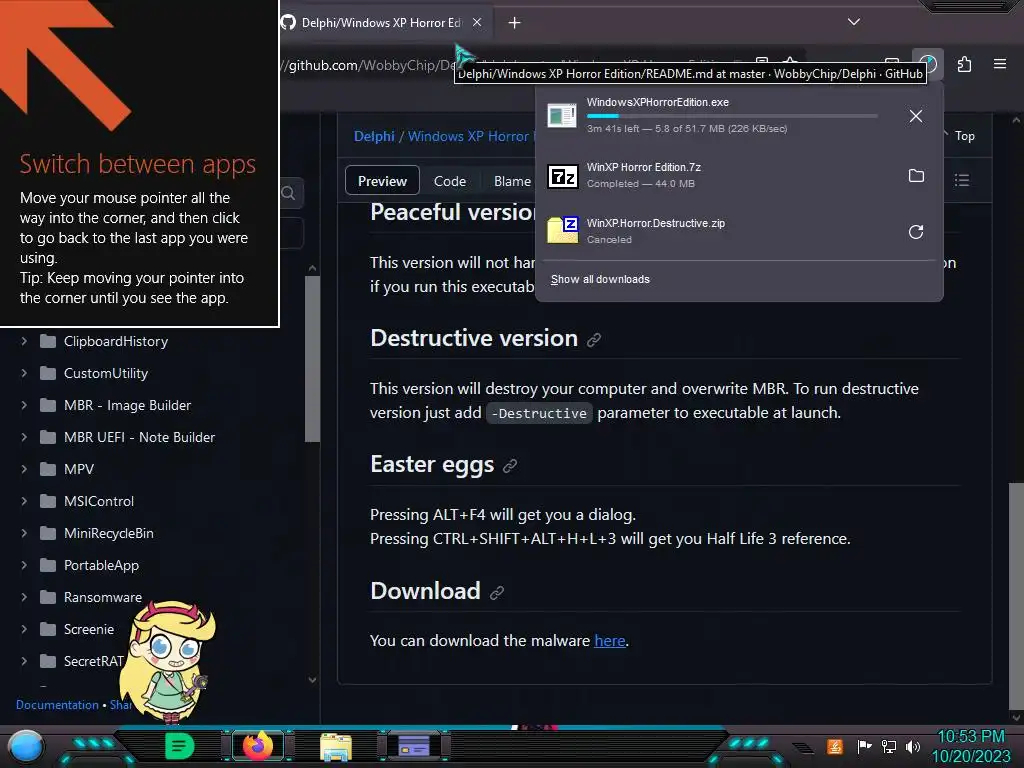Open the Action Center flag icon
1024x768 pixels.
(x=864, y=746)
